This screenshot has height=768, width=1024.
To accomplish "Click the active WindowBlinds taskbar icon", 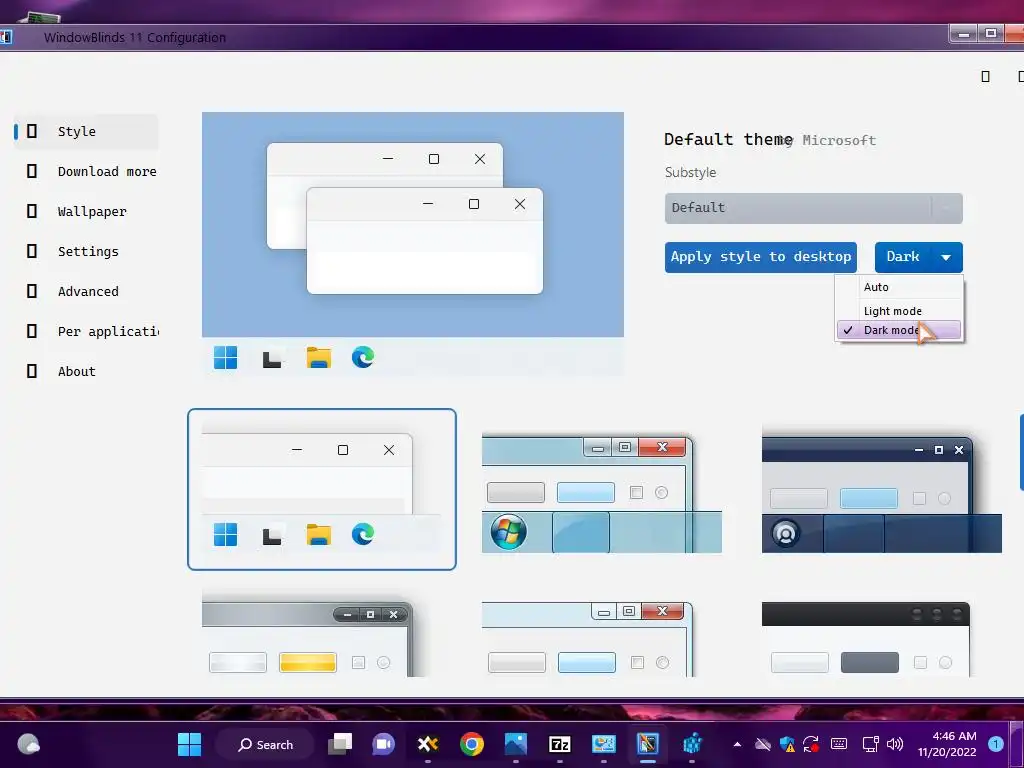I will point(648,744).
